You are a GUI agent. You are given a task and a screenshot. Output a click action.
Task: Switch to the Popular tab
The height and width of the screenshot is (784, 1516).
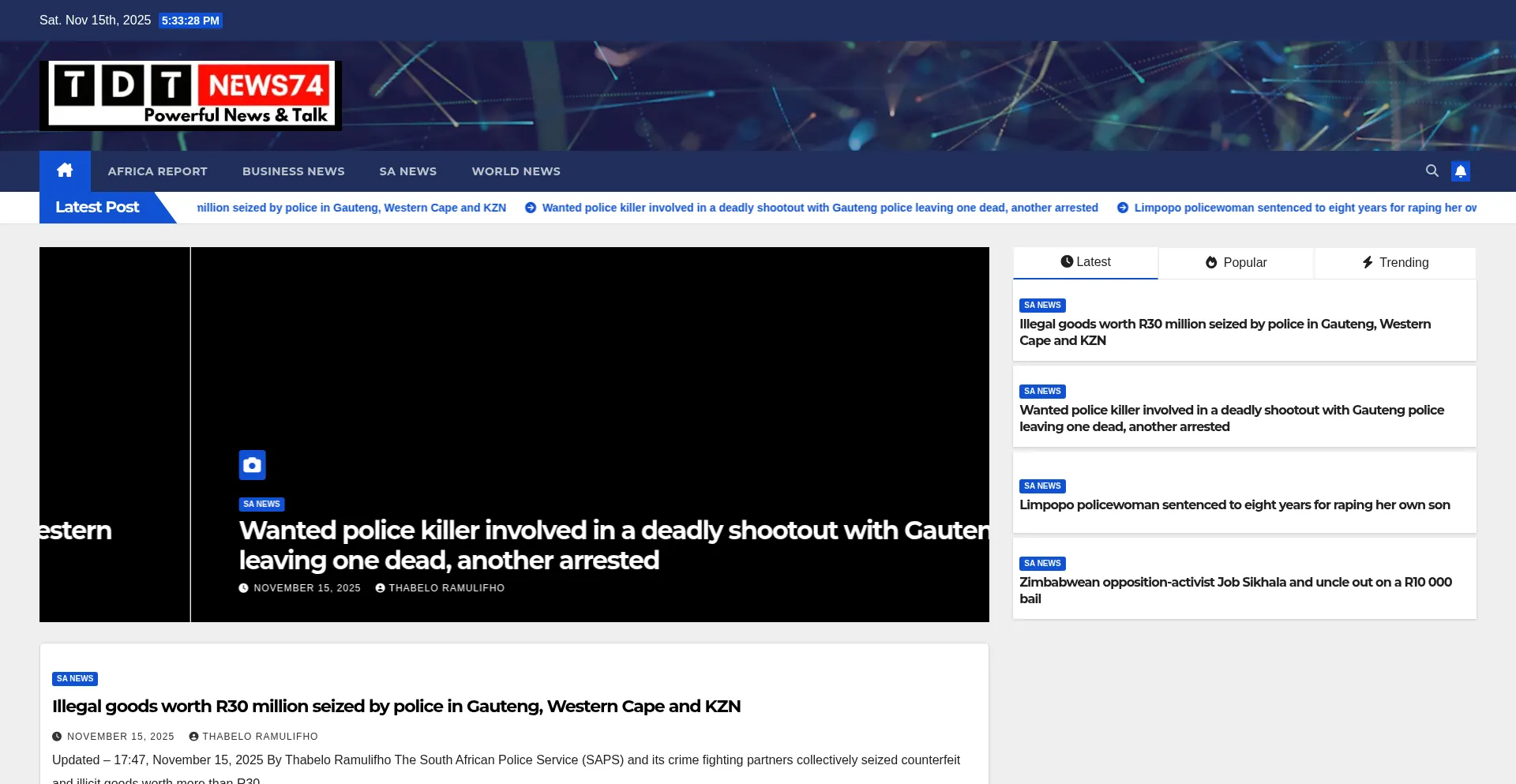point(1236,263)
